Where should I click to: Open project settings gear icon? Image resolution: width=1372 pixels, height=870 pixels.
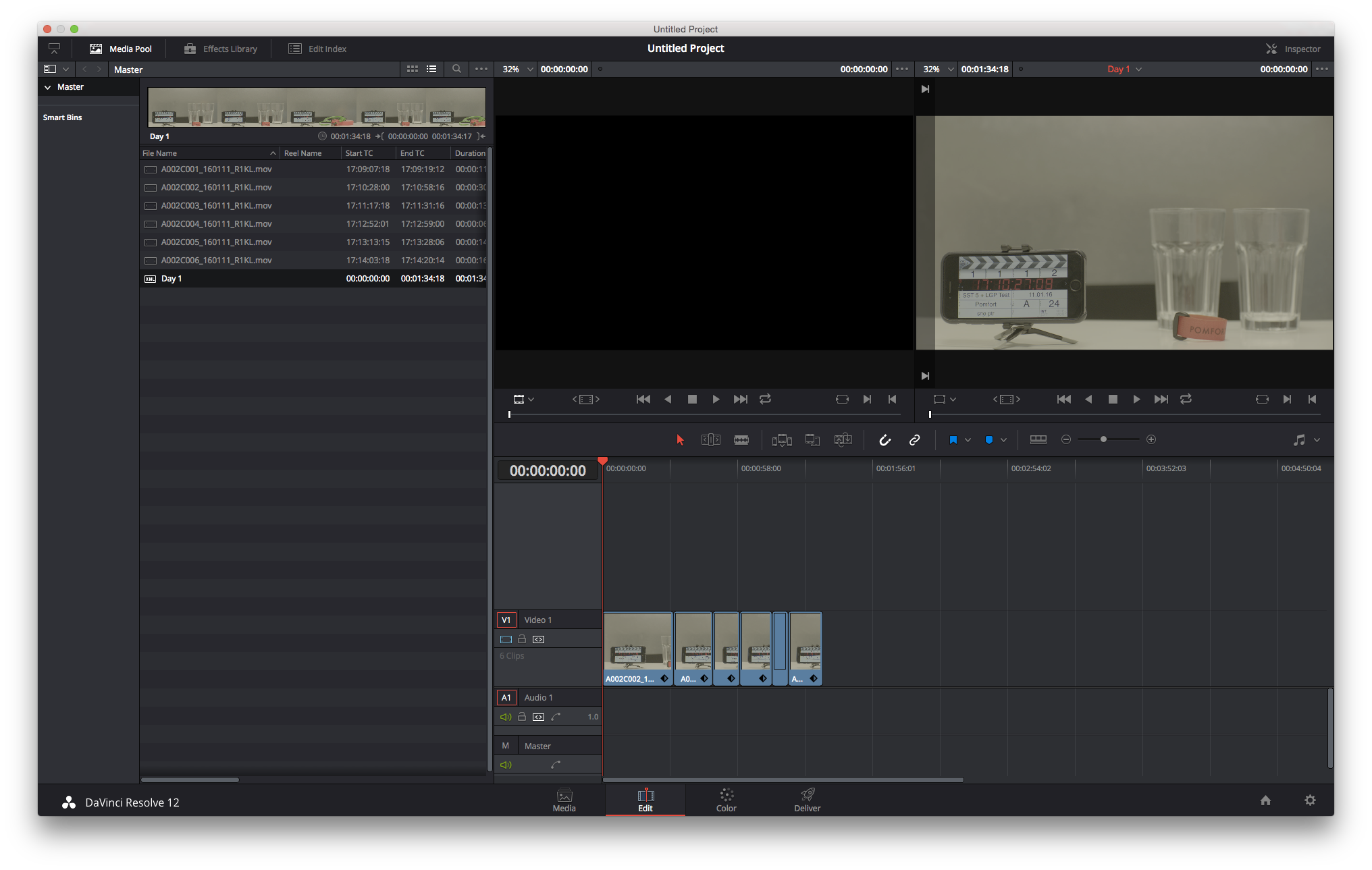coord(1310,800)
